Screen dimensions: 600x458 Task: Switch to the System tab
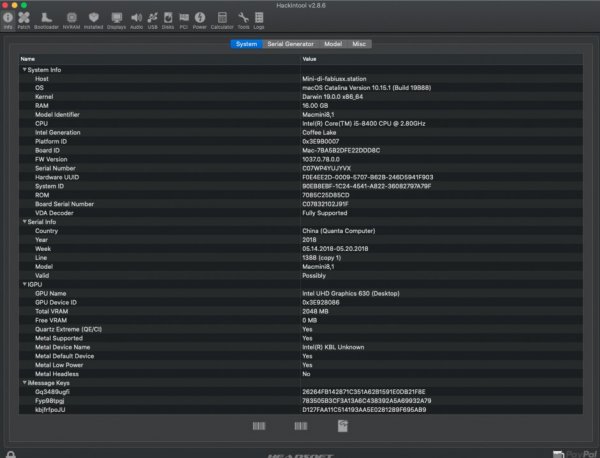point(246,44)
